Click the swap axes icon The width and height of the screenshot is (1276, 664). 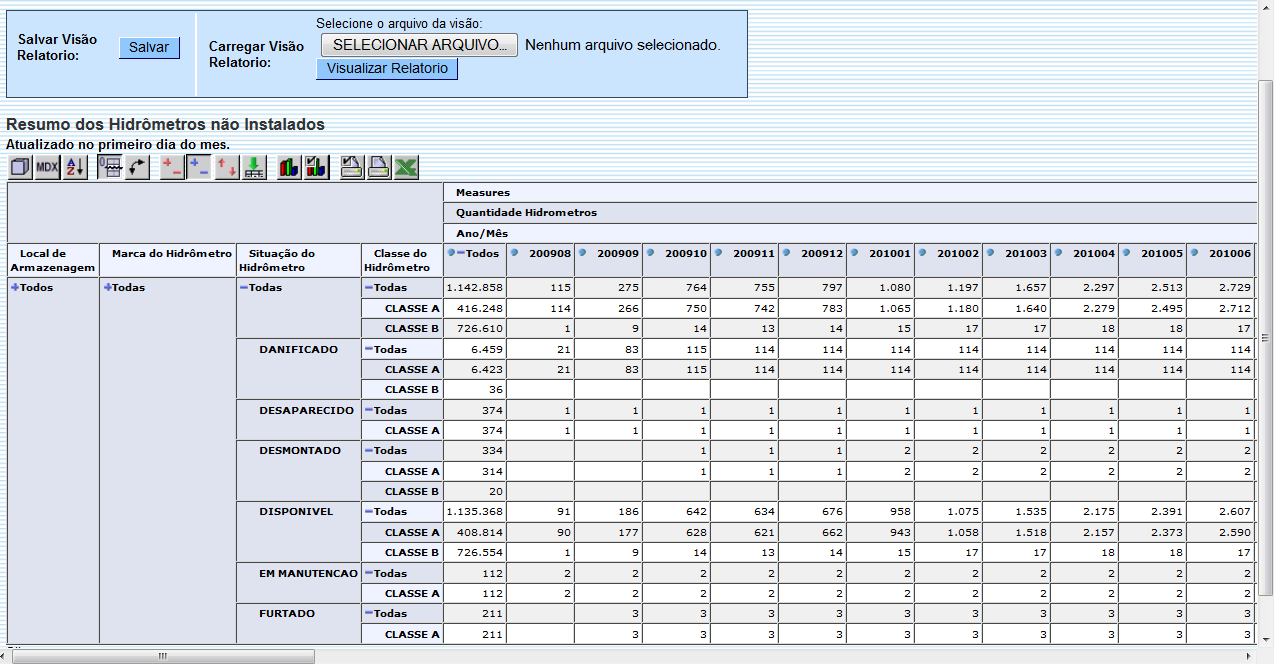pos(138,167)
